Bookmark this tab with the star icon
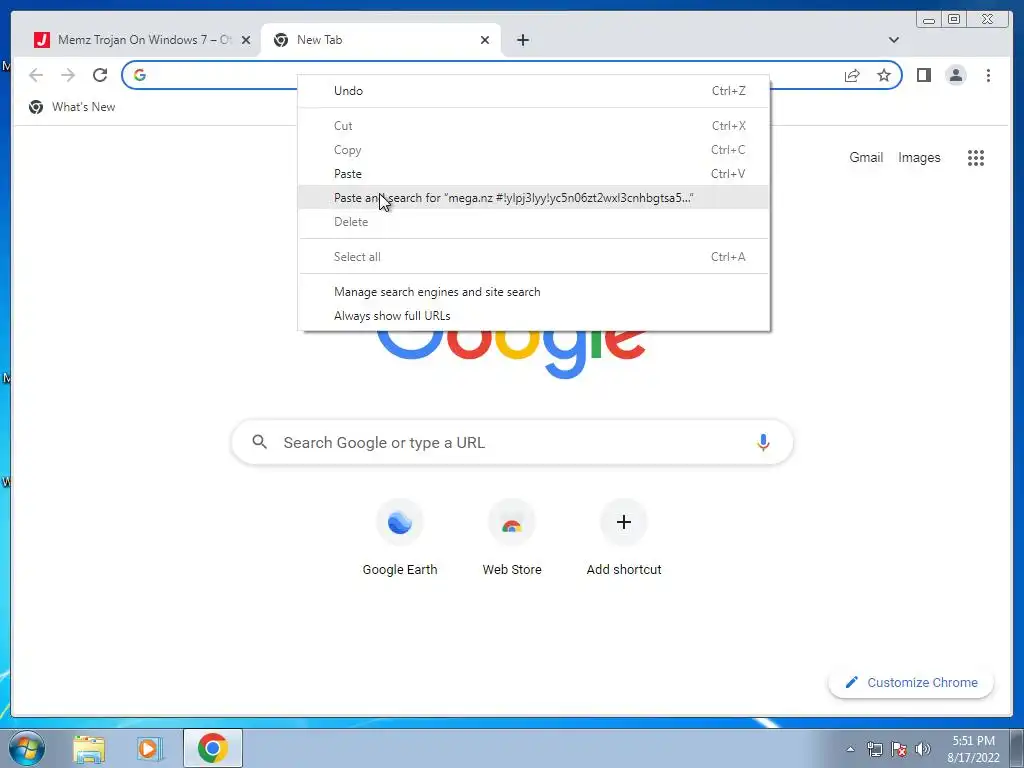This screenshot has width=1024, height=768. 884,75
